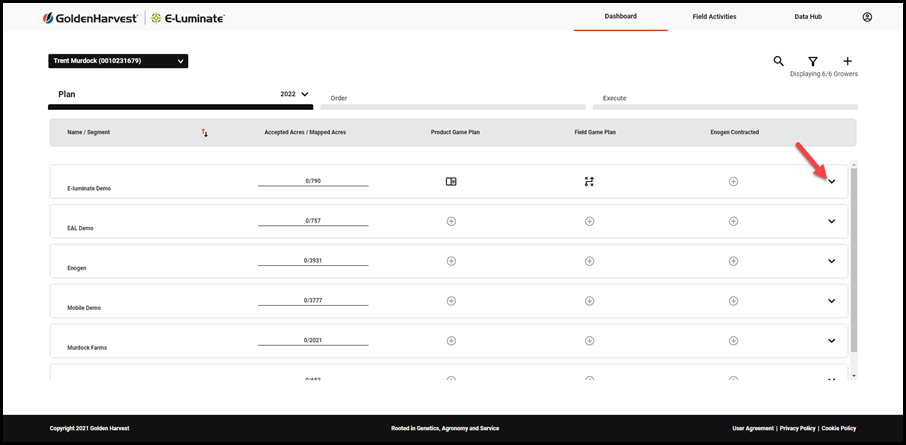Add Enogen Contracted for Mobile Demo

tap(733, 301)
